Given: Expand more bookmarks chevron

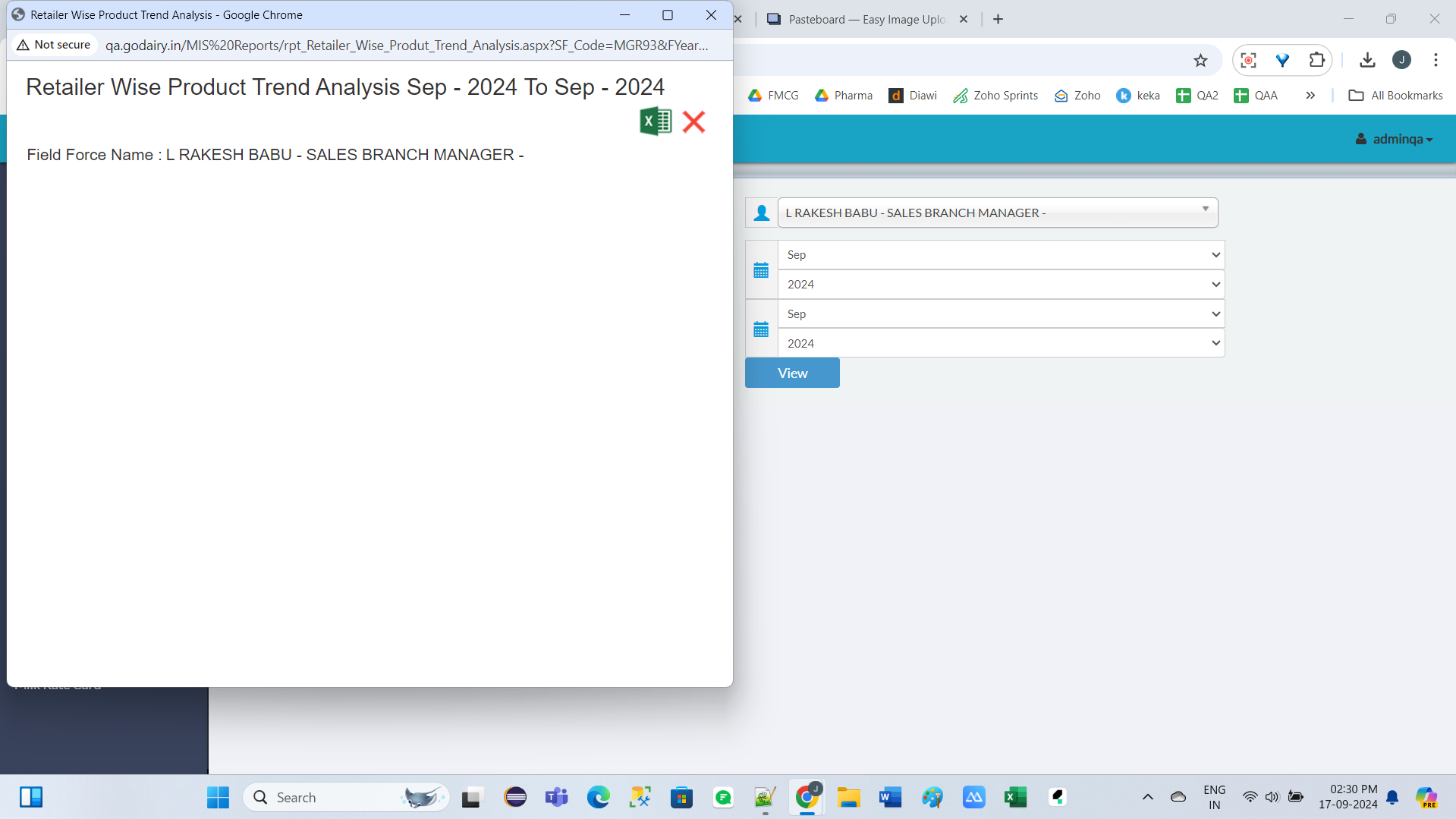Looking at the screenshot, I should [x=1310, y=96].
